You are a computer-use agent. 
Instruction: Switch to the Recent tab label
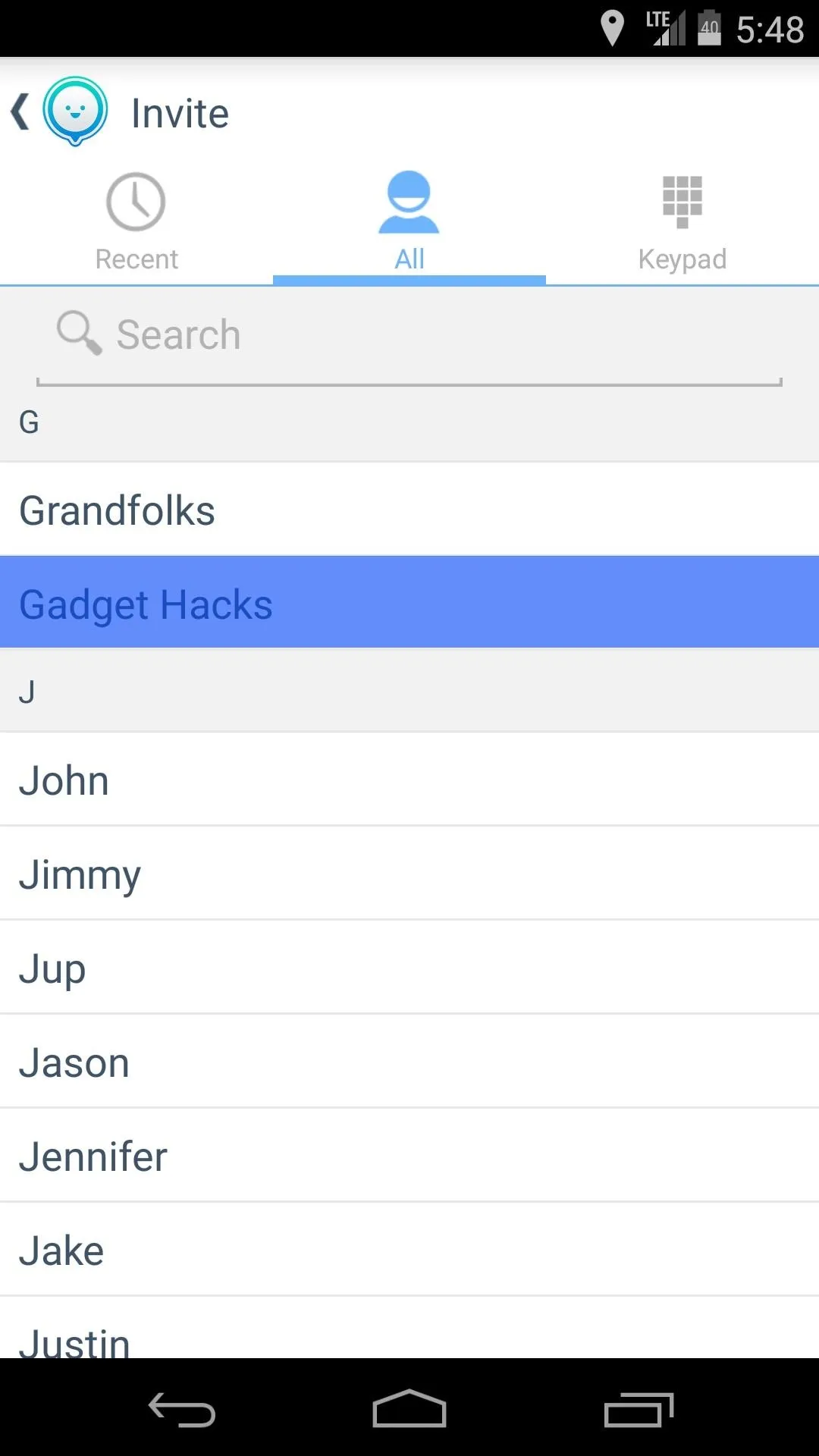(136, 259)
